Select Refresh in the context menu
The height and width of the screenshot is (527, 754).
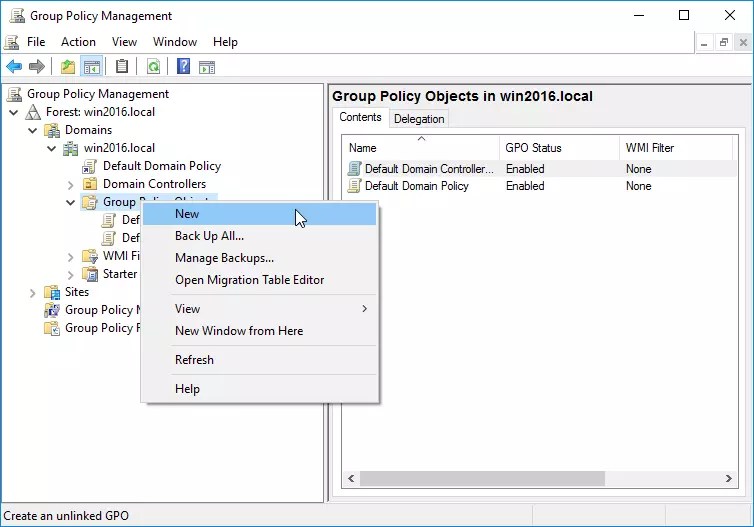point(260,360)
